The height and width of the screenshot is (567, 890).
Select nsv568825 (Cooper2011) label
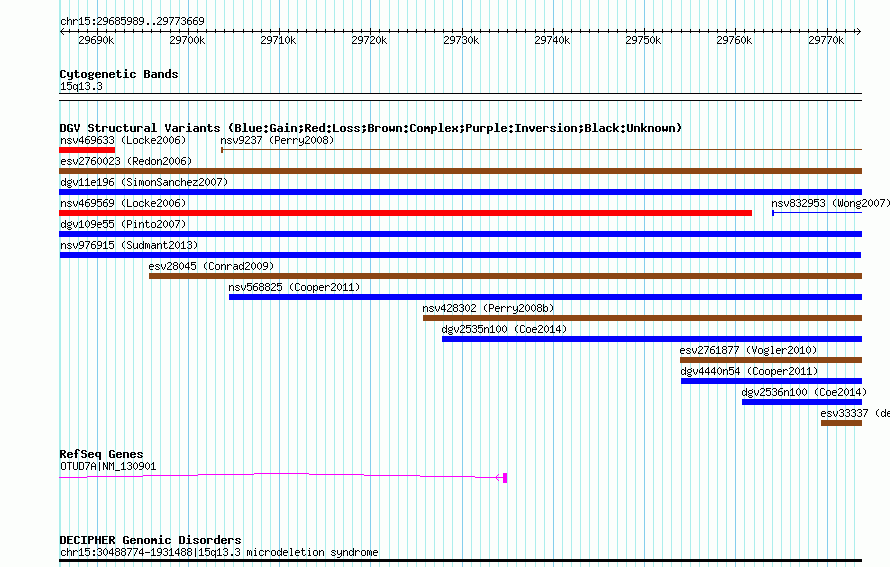294,287
